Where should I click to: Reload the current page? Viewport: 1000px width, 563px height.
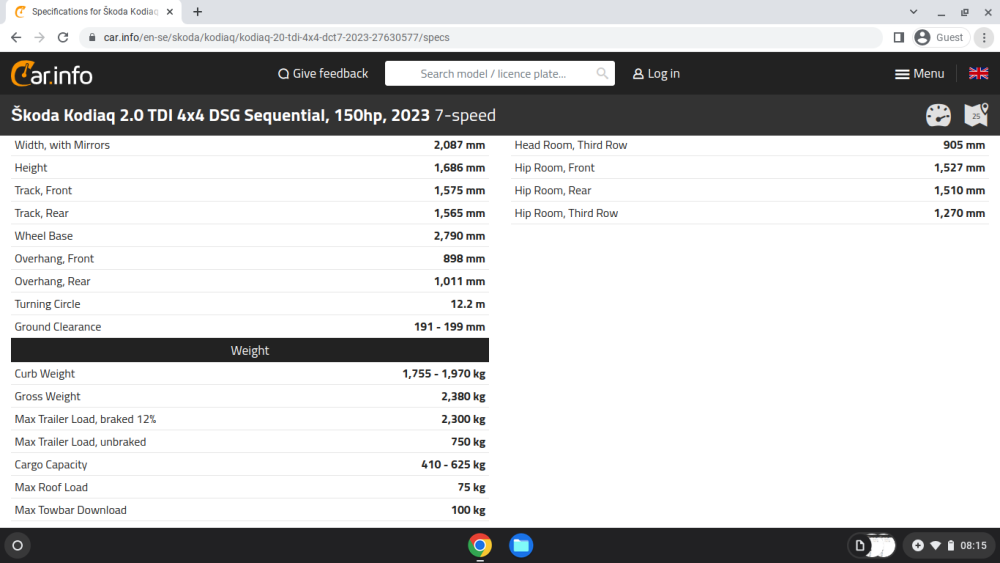pyautogui.click(x=62, y=38)
